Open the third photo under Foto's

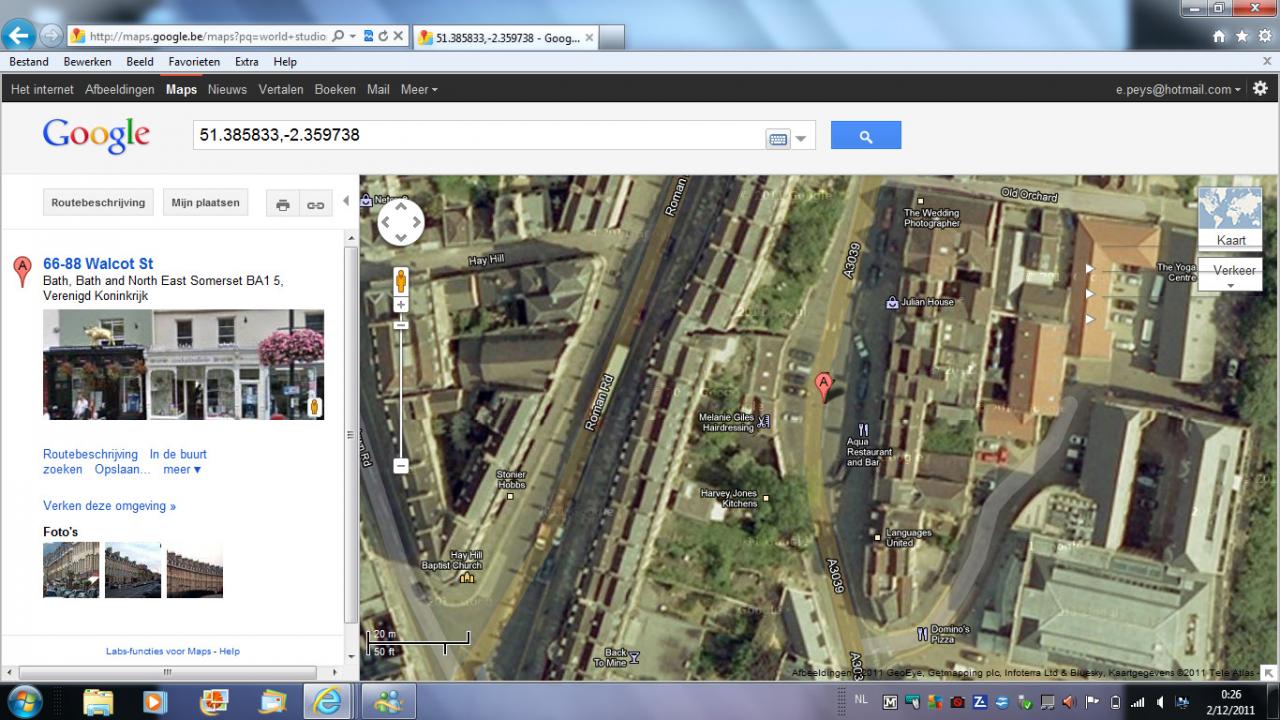point(195,570)
